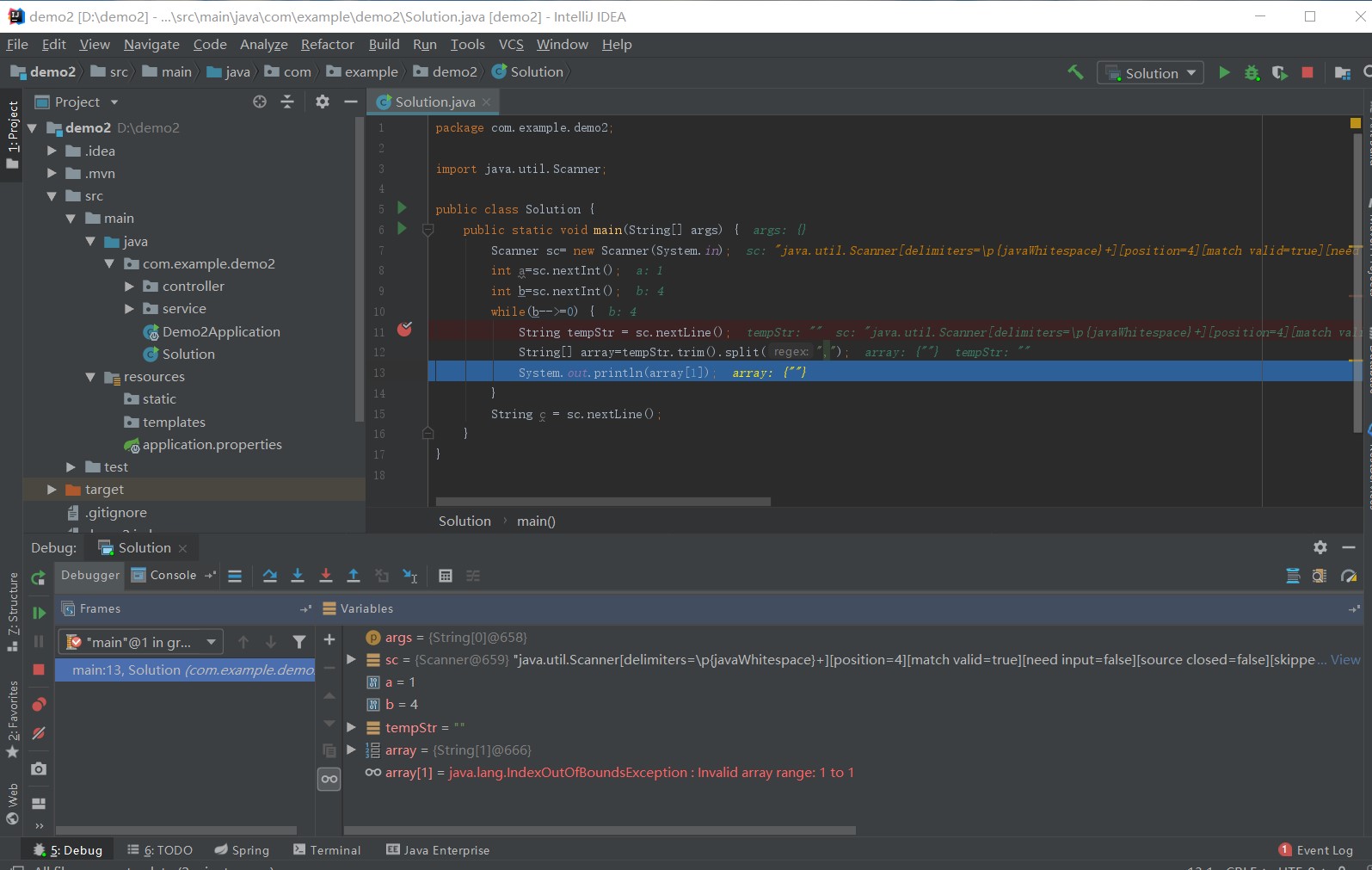The height and width of the screenshot is (870, 1372).
Task: Expand the .idea folder
Action: 52,151
